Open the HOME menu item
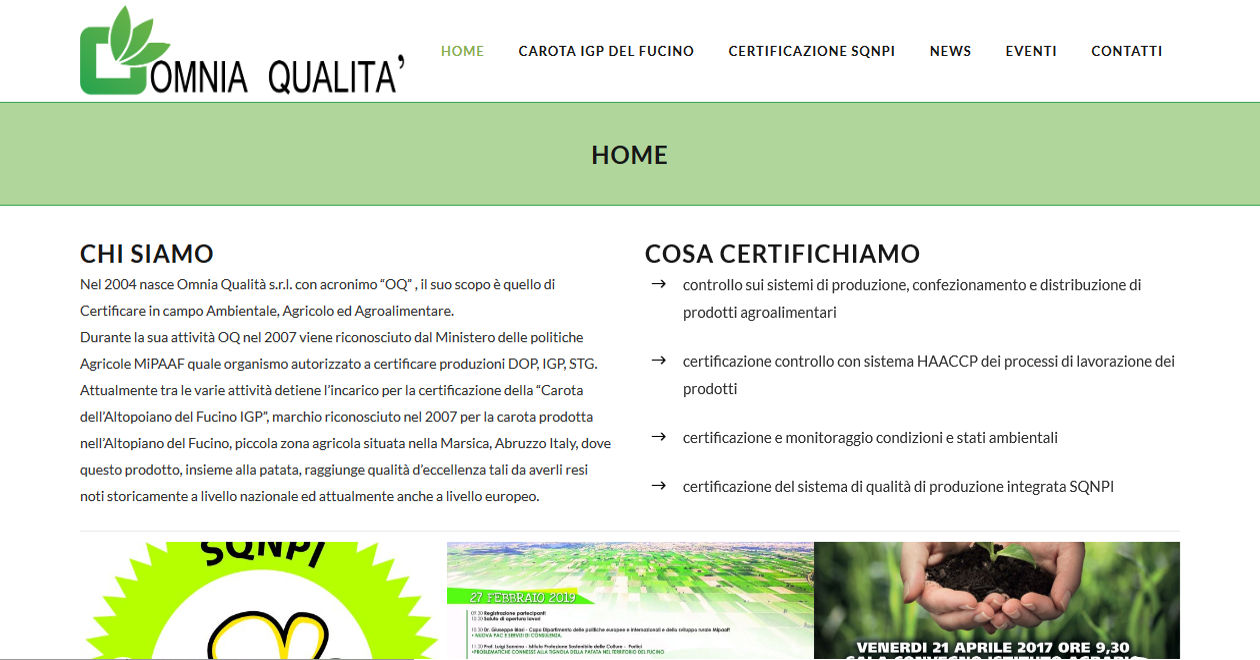The image size is (1260, 660). pyautogui.click(x=462, y=51)
